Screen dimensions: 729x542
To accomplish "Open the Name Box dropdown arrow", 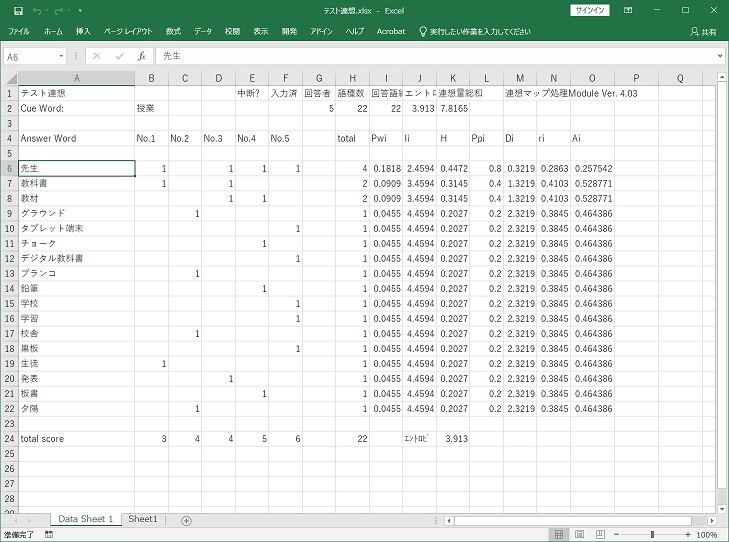I will click(x=62, y=56).
